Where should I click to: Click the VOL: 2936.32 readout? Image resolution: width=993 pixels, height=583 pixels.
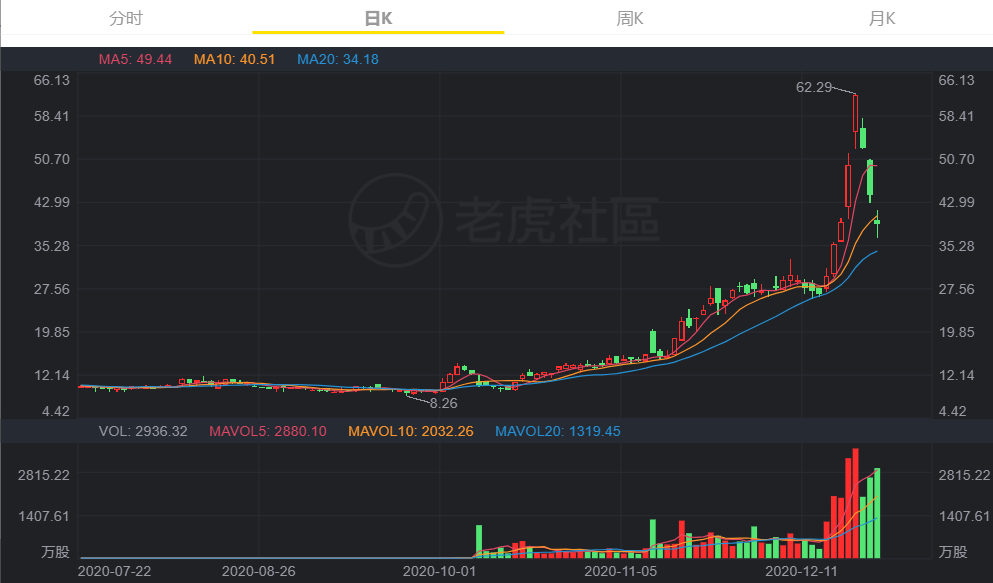pyautogui.click(x=143, y=431)
